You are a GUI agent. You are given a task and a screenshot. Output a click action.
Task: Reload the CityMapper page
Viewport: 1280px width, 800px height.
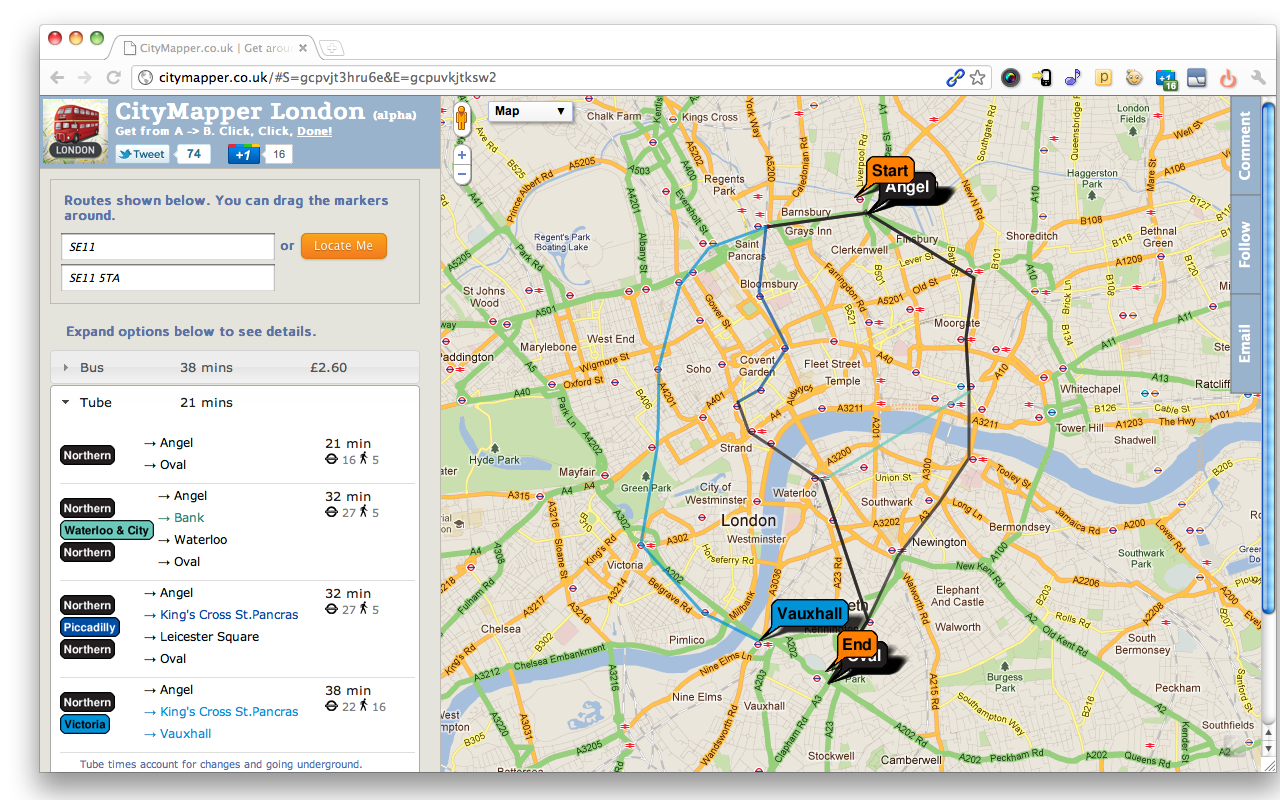(x=114, y=77)
